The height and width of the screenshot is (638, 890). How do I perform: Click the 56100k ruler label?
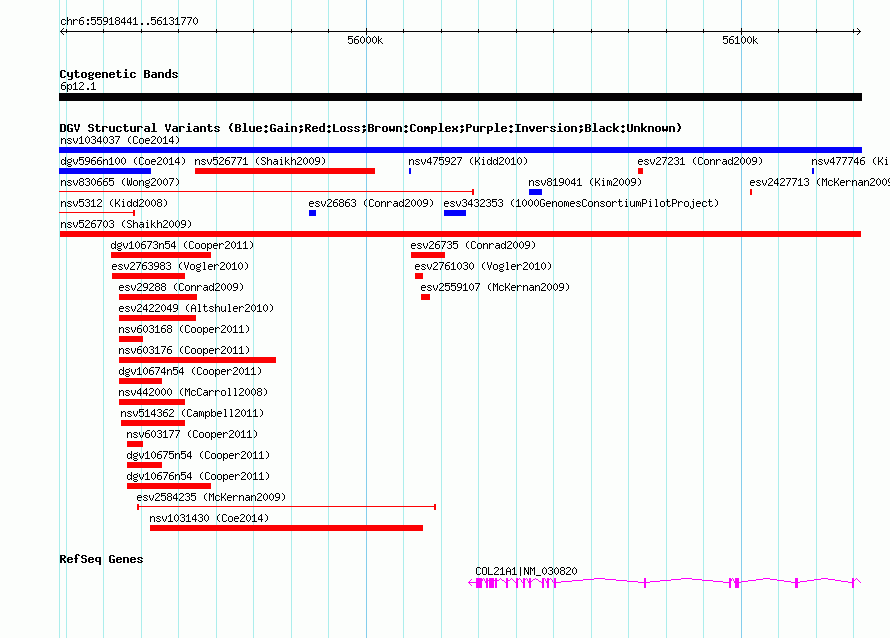(740, 40)
